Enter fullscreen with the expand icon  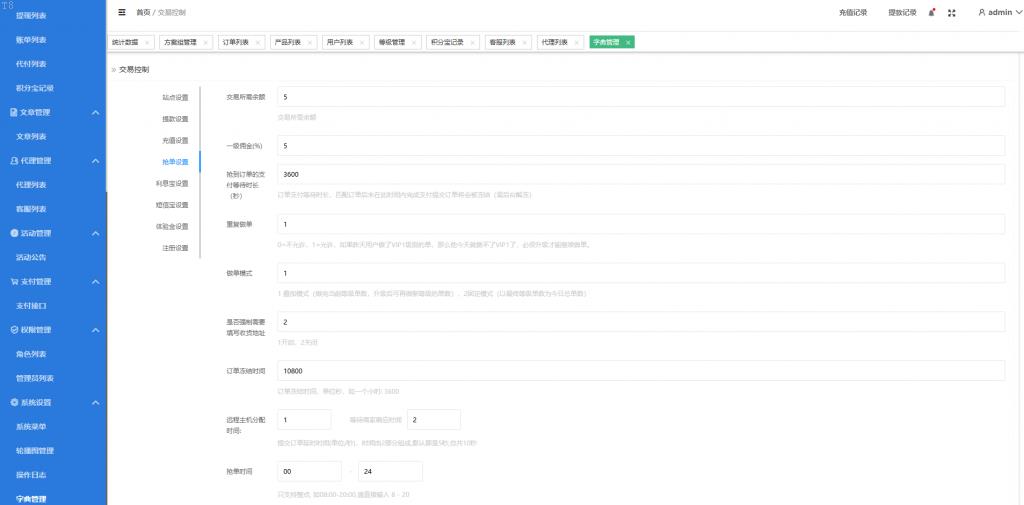pyautogui.click(x=952, y=12)
